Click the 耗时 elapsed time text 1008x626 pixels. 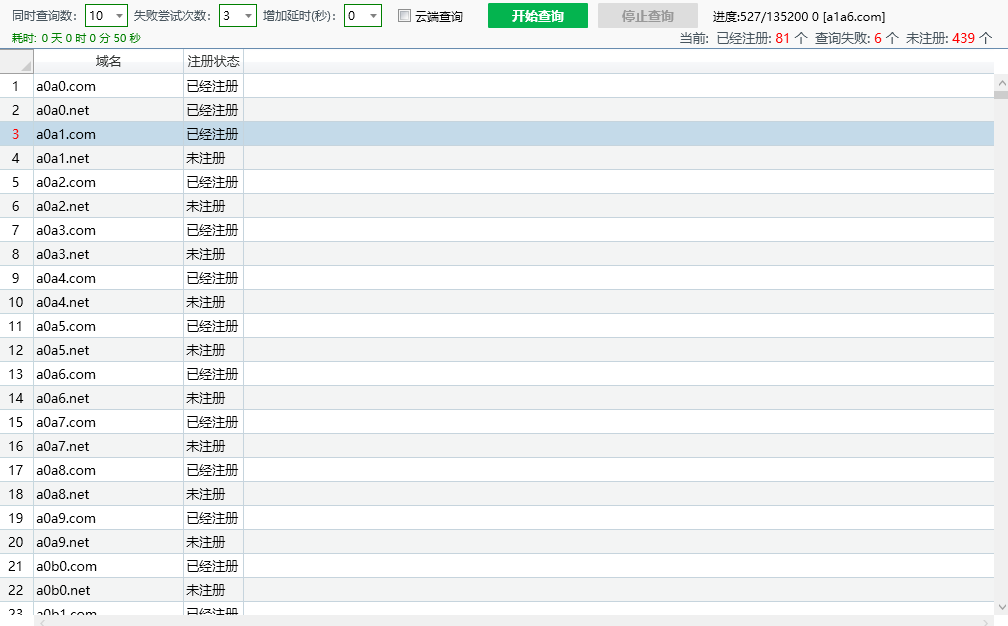(x=76, y=38)
